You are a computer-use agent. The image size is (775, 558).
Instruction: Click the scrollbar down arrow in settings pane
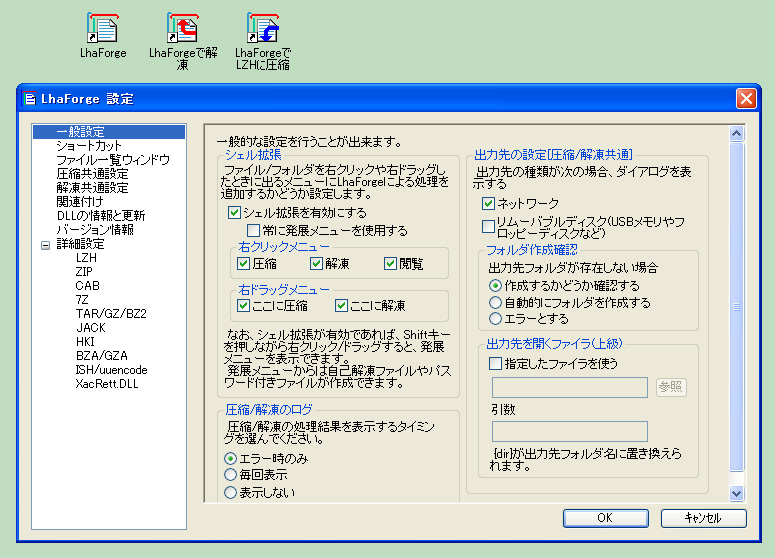(x=737, y=493)
